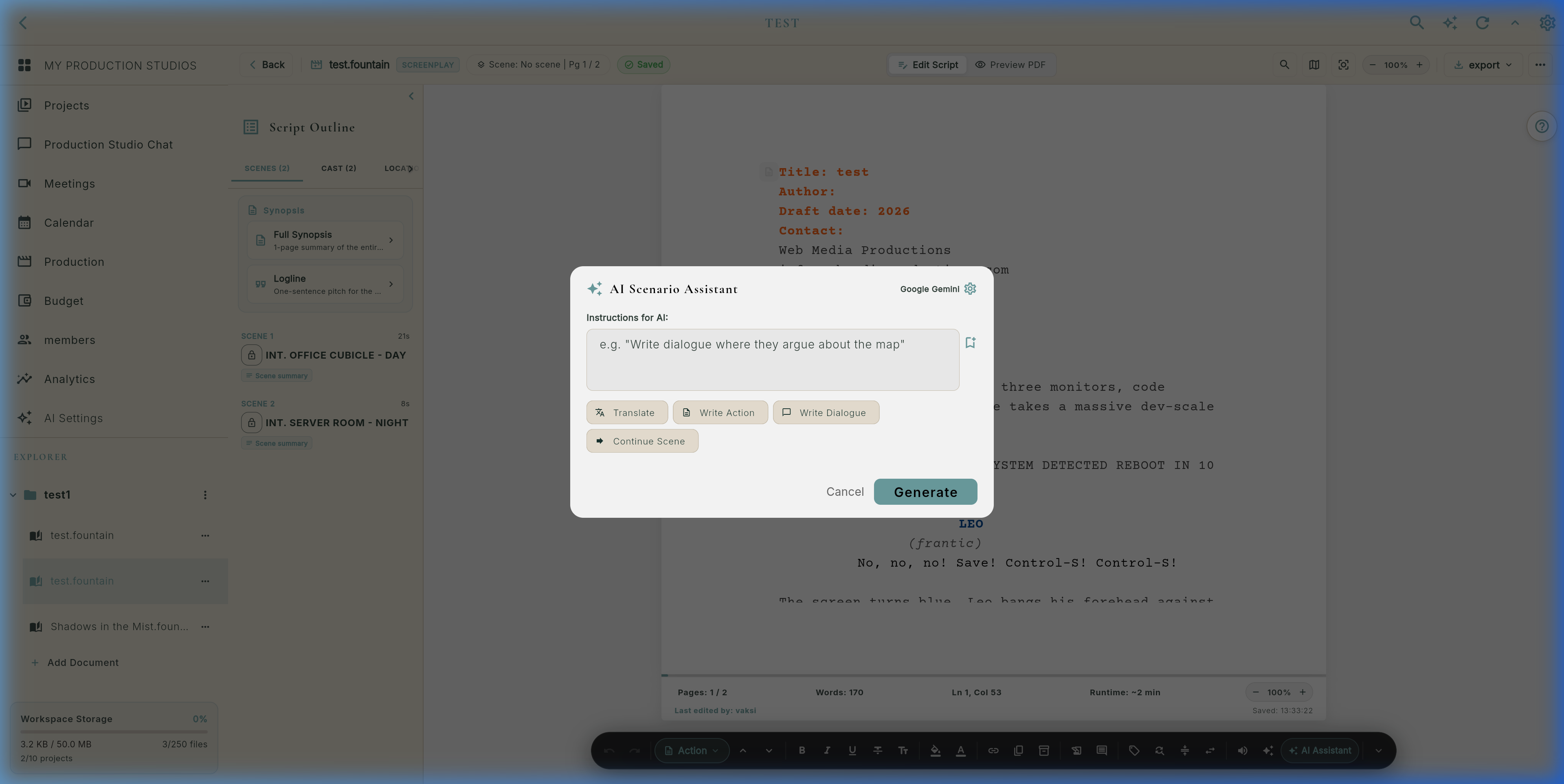Click the speaker read-aloud icon
1564x784 pixels.
[1242, 751]
